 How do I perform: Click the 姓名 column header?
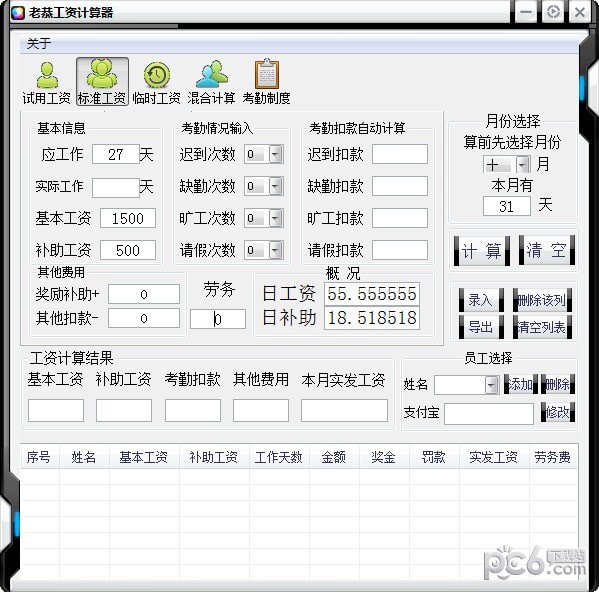click(84, 457)
